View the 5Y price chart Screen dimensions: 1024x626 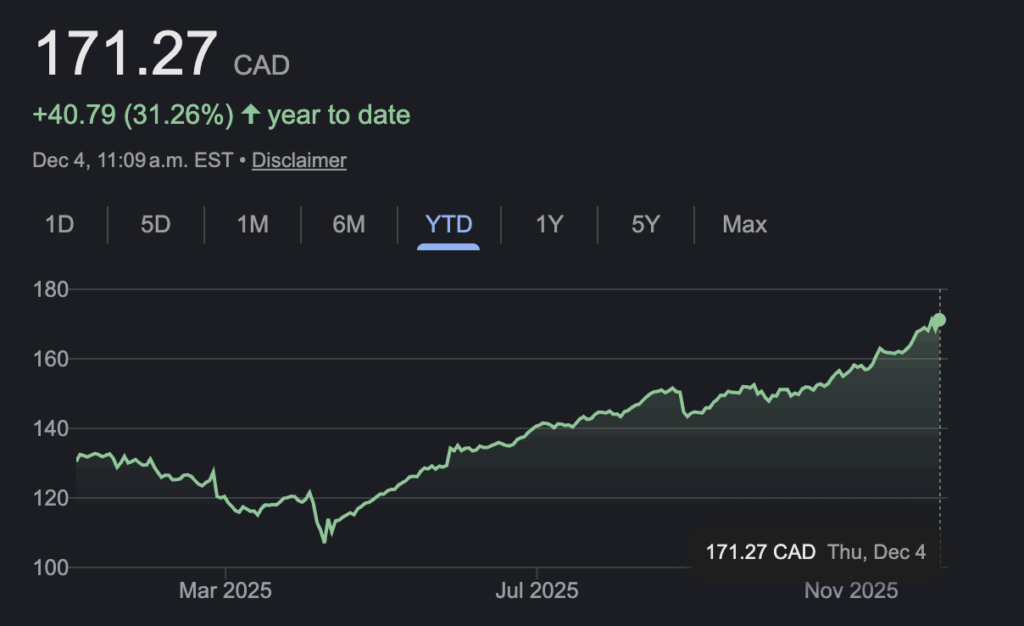[x=646, y=224]
